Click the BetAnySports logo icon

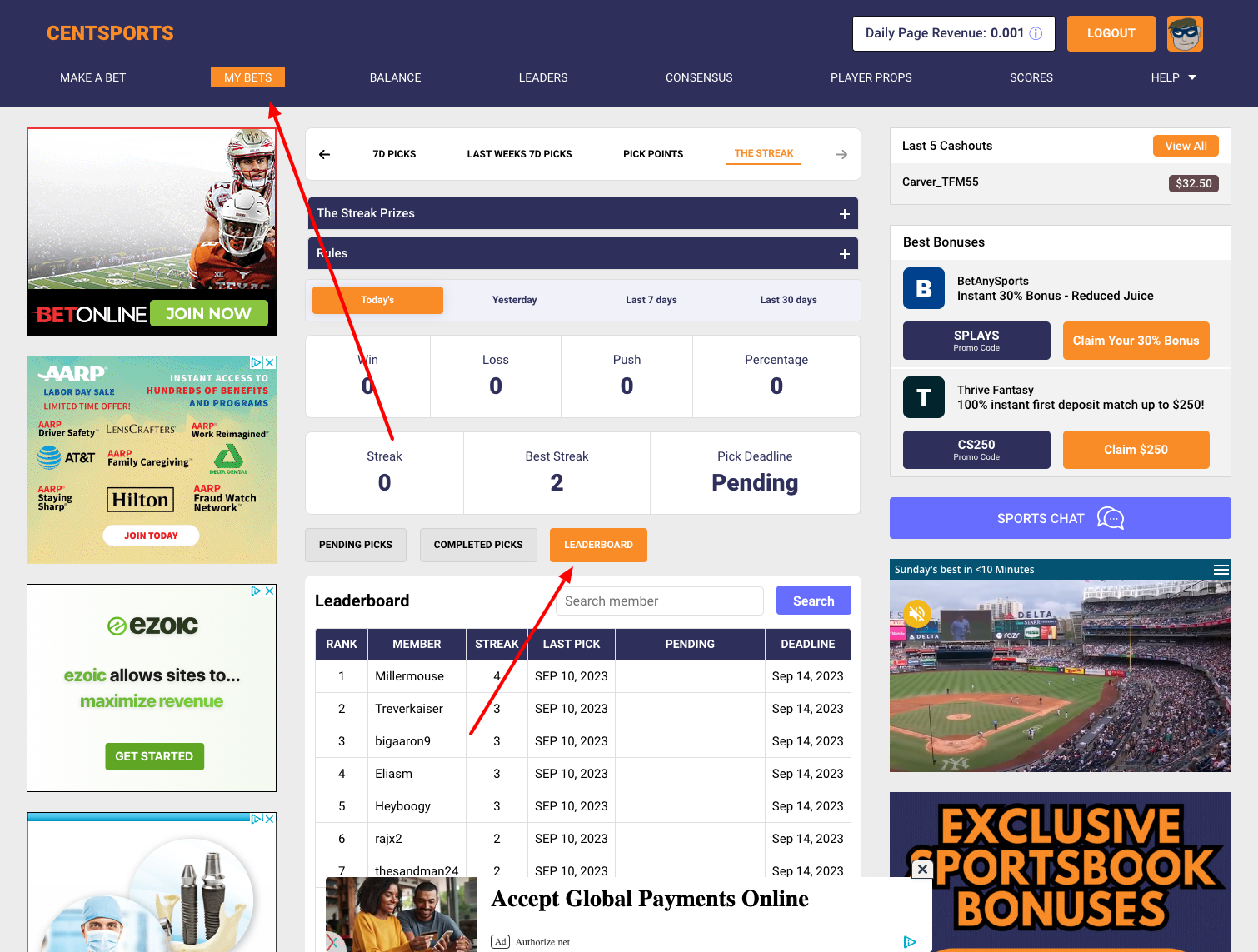tap(923, 288)
